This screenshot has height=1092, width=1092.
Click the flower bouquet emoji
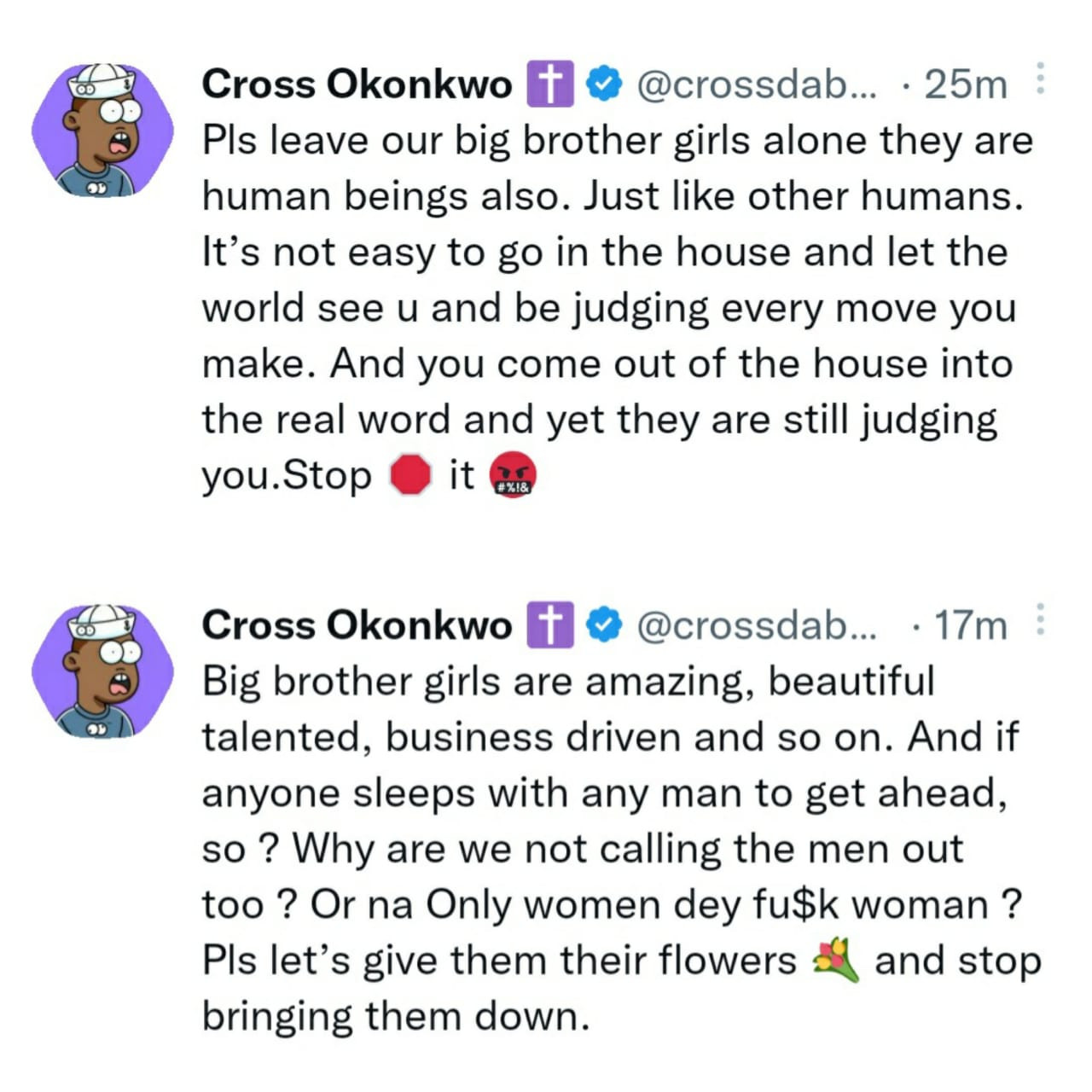[835, 961]
